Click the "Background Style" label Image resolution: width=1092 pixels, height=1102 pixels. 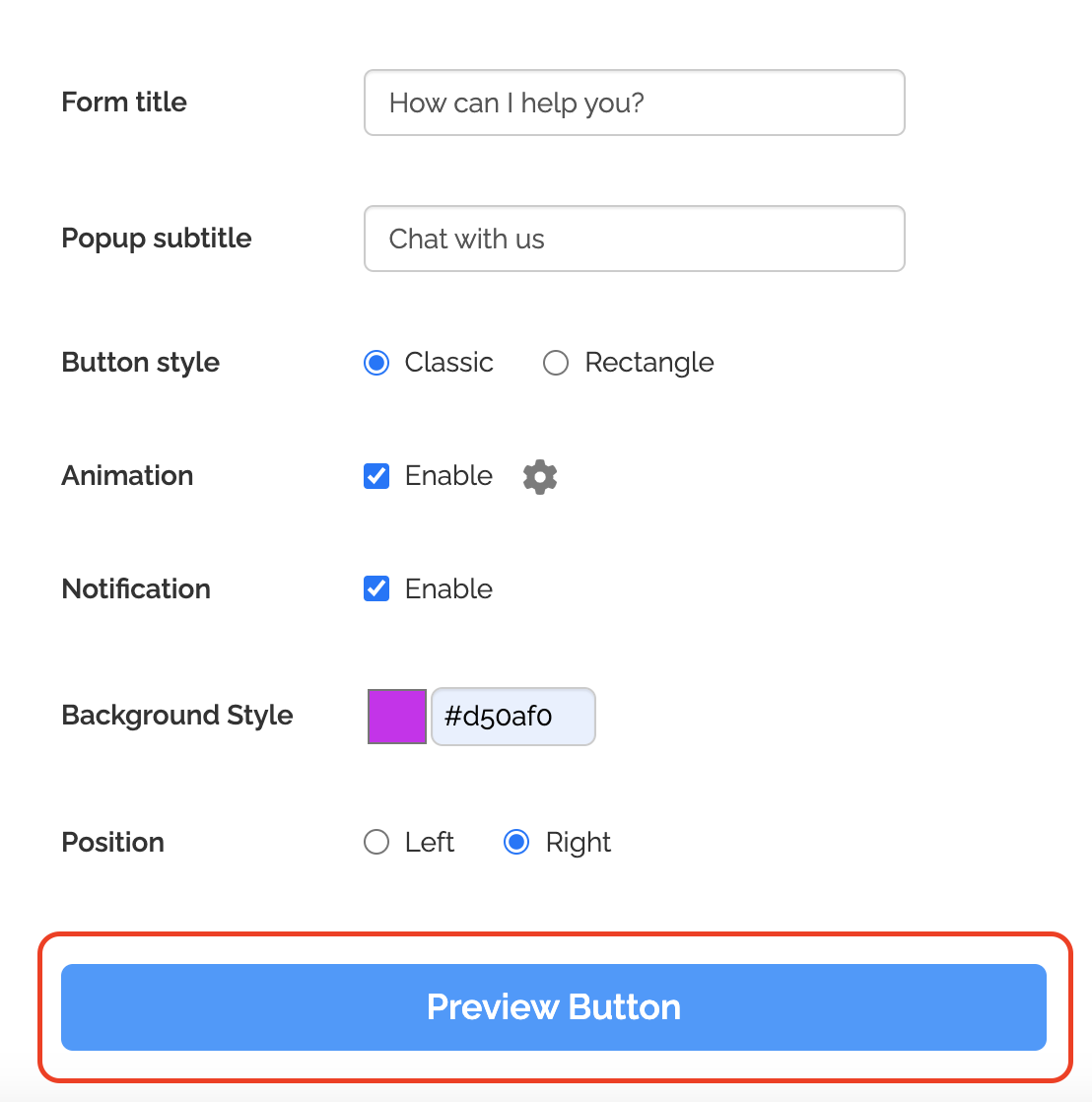(177, 716)
